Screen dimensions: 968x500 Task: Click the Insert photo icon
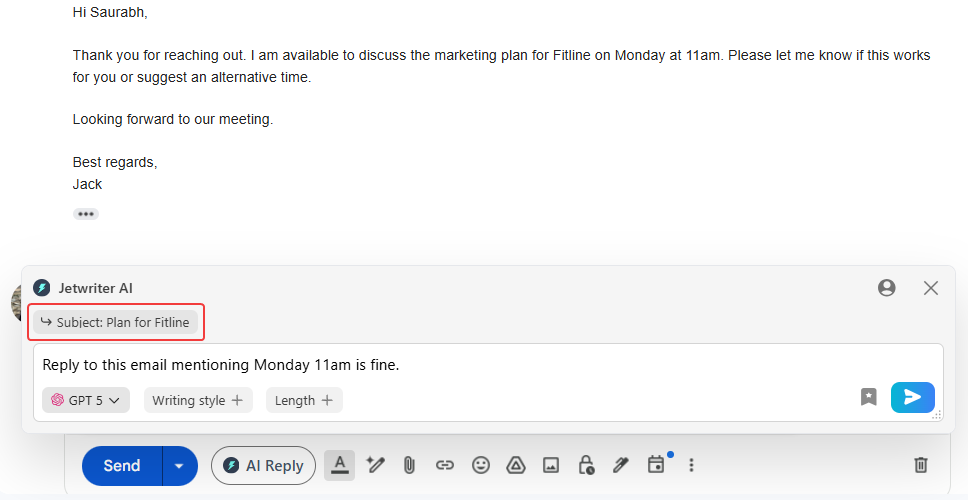point(551,465)
